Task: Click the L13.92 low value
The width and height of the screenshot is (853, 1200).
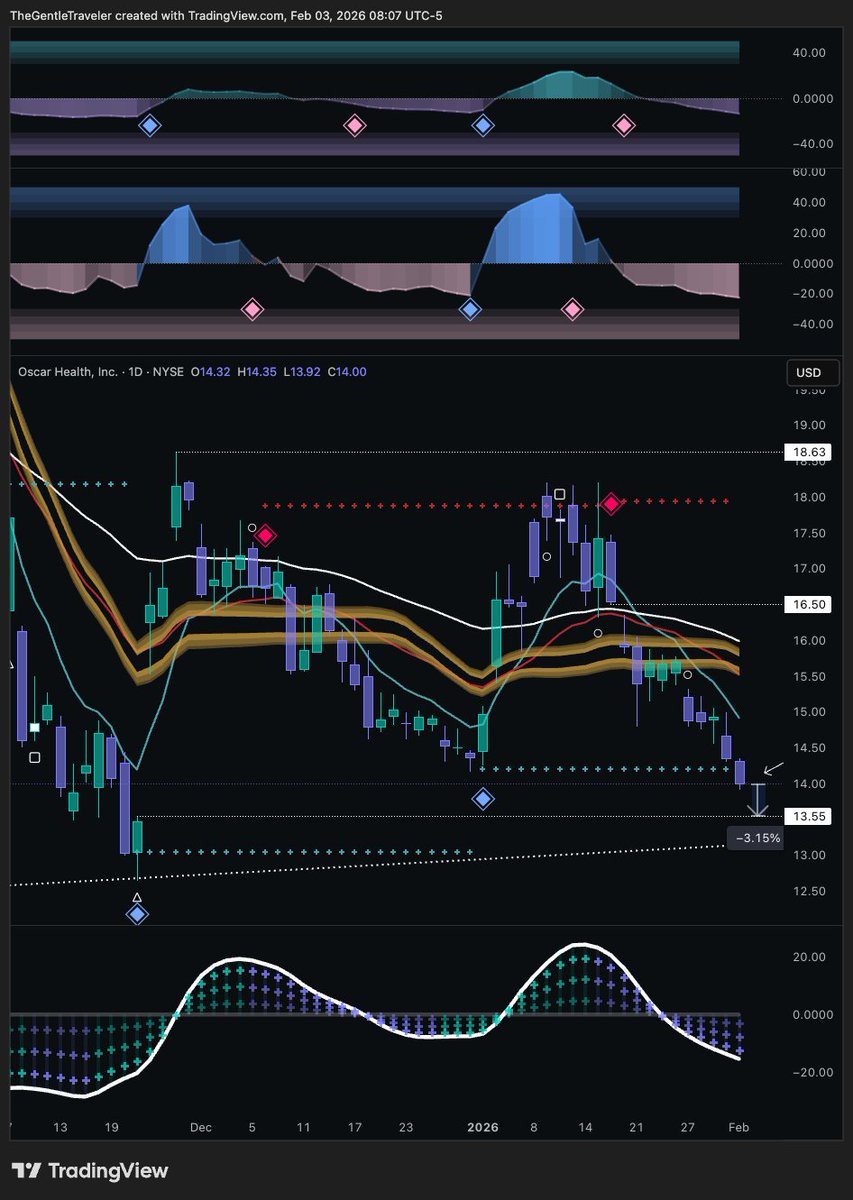Action: [301, 372]
